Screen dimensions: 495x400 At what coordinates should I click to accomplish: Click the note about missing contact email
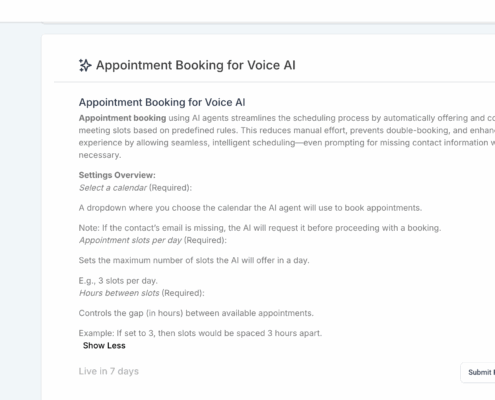260,228
